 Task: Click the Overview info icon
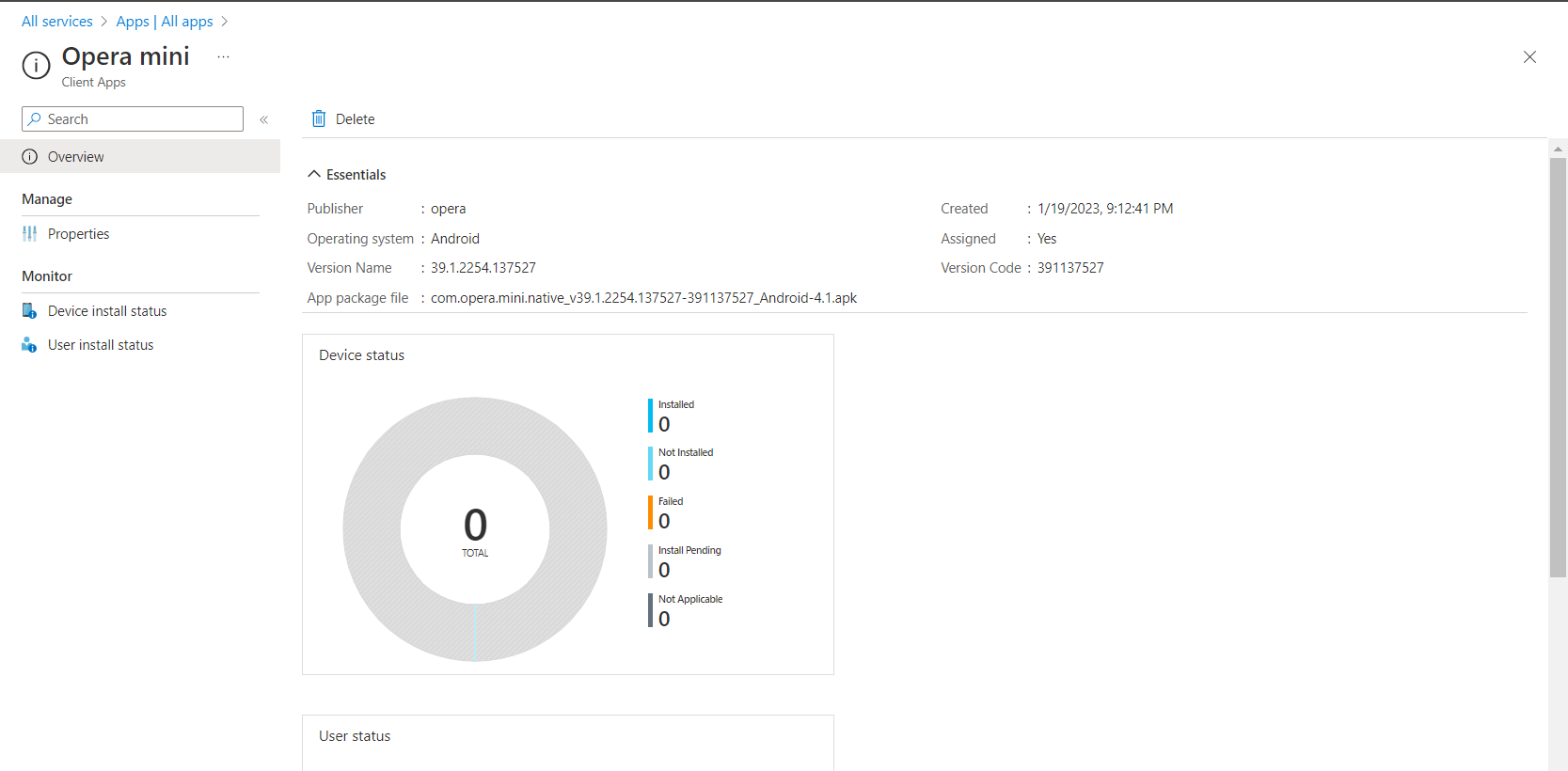(30, 156)
